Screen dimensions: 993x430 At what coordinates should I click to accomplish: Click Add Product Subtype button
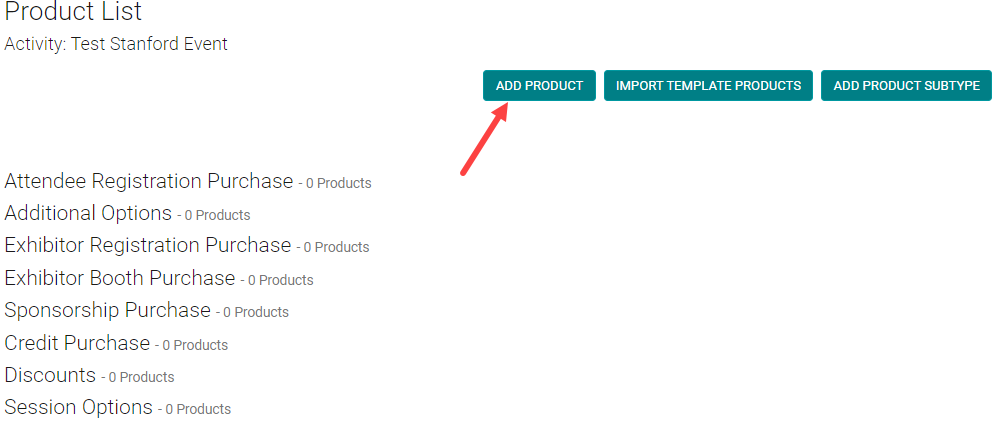pos(906,86)
